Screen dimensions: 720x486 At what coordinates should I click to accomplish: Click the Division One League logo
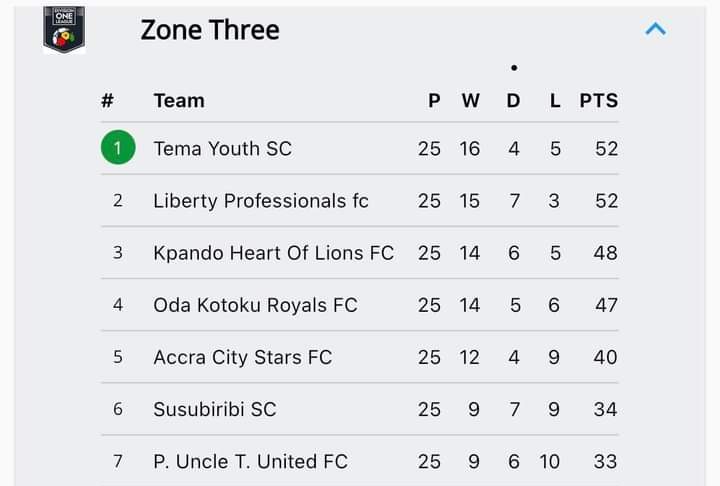[64, 29]
